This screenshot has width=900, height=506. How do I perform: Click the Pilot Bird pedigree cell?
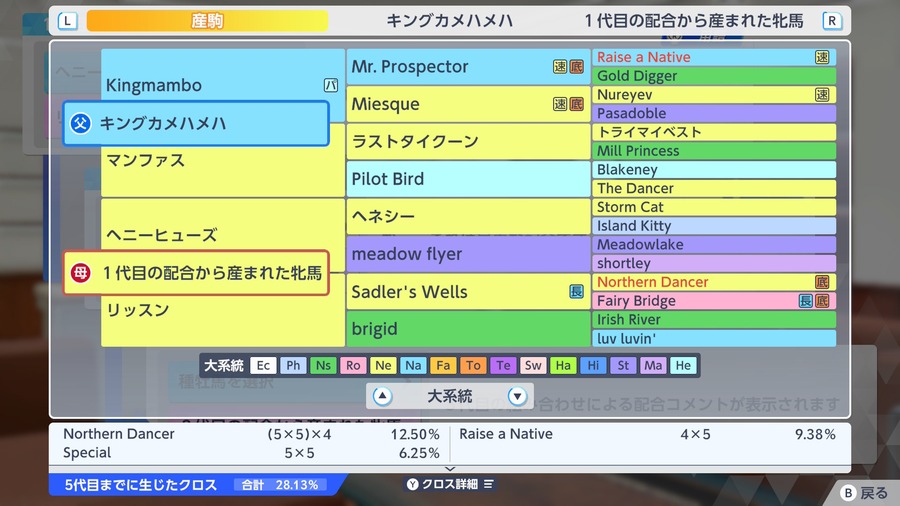coord(468,179)
